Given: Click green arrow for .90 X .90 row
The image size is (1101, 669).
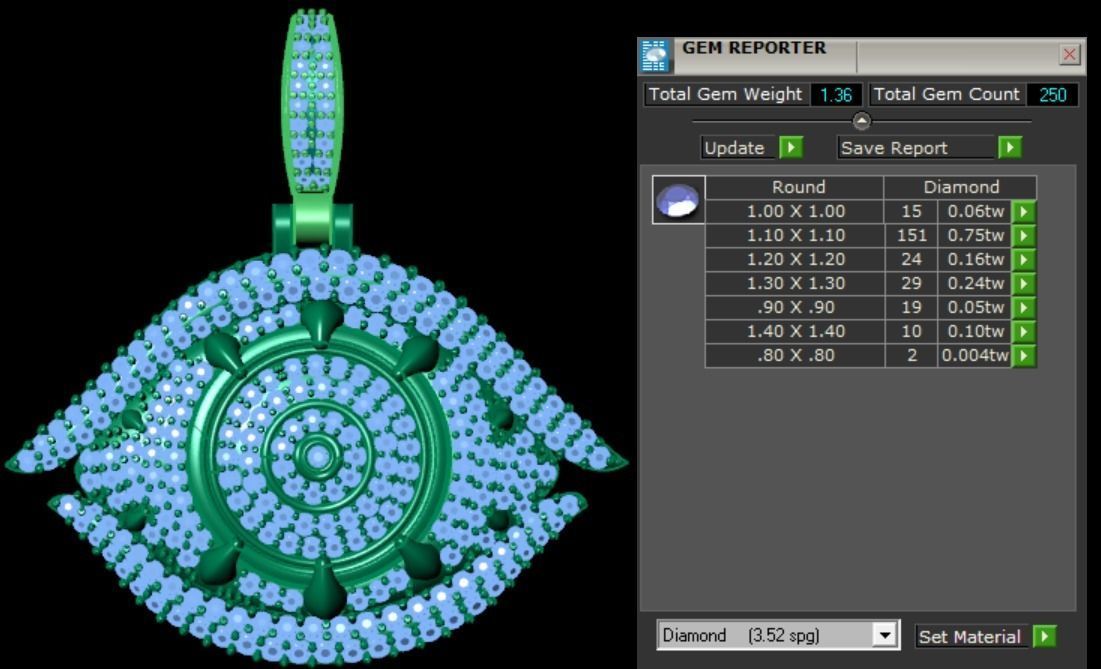Looking at the screenshot, I should click(x=1024, y=307).
